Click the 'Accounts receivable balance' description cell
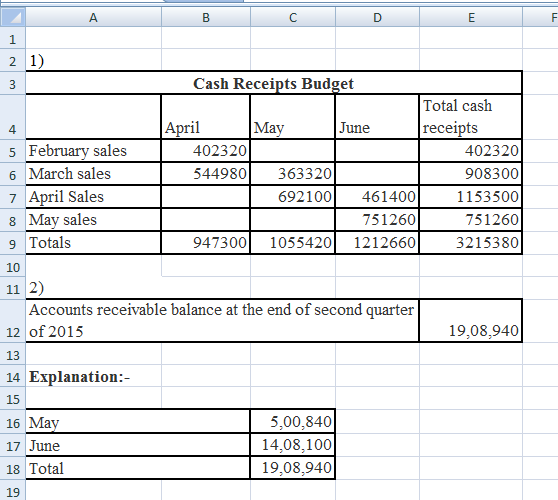The width and height of the screenshot is (558, 500). (x=222, y=321)
